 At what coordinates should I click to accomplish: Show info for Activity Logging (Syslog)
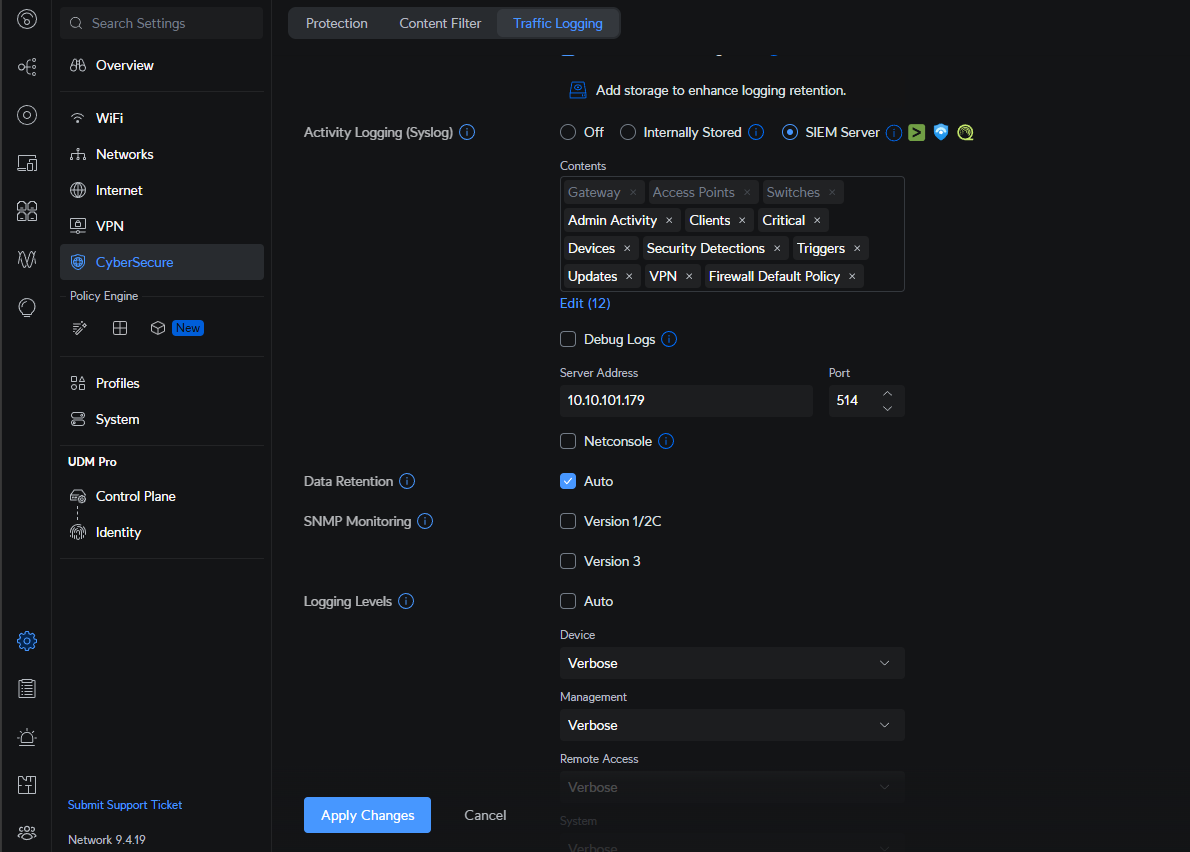(468, 132)
